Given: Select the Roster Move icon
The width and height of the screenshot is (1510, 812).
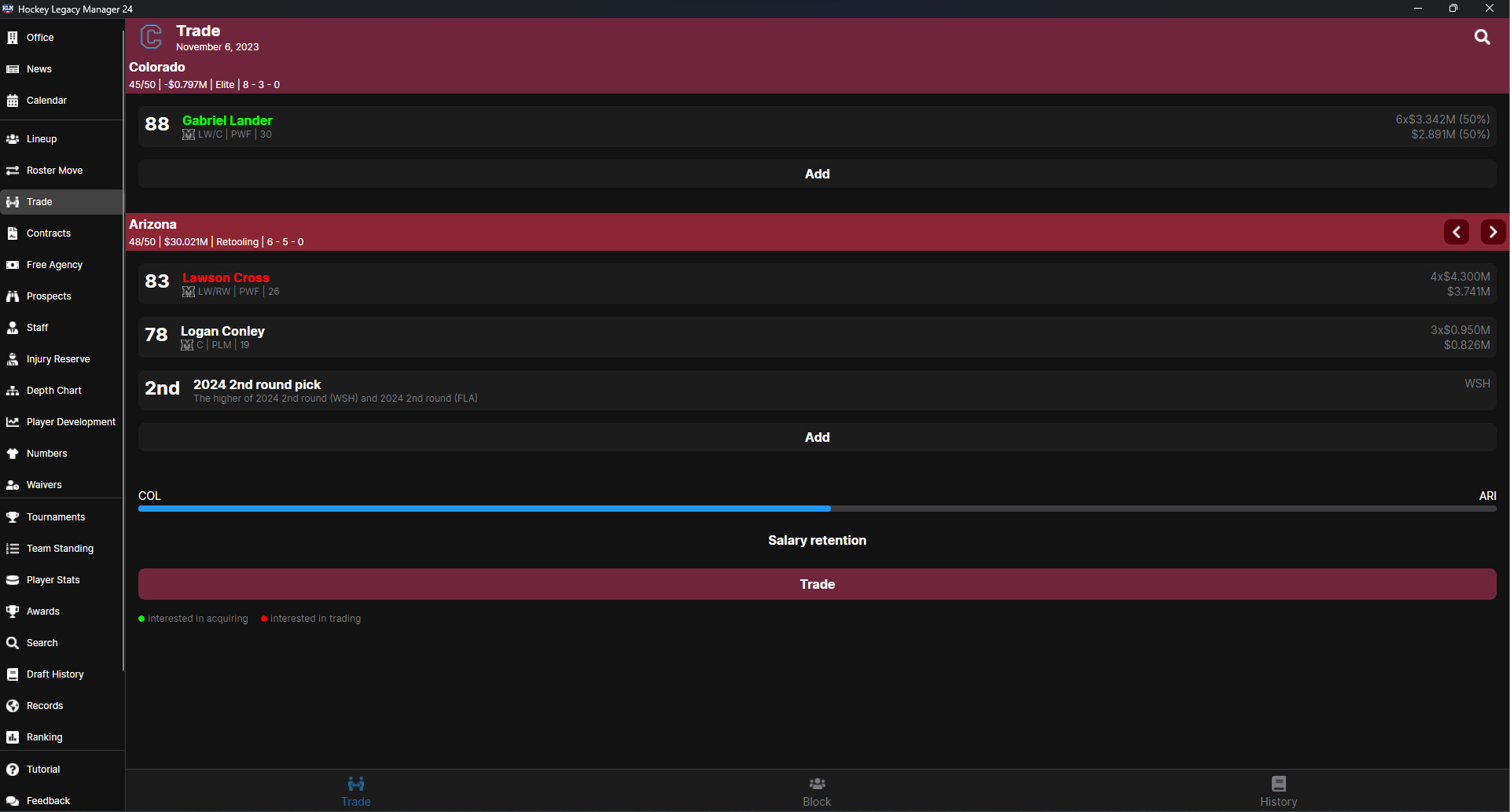Looking at the screenshot, I should pyautogui.click(x=12, y=170).
